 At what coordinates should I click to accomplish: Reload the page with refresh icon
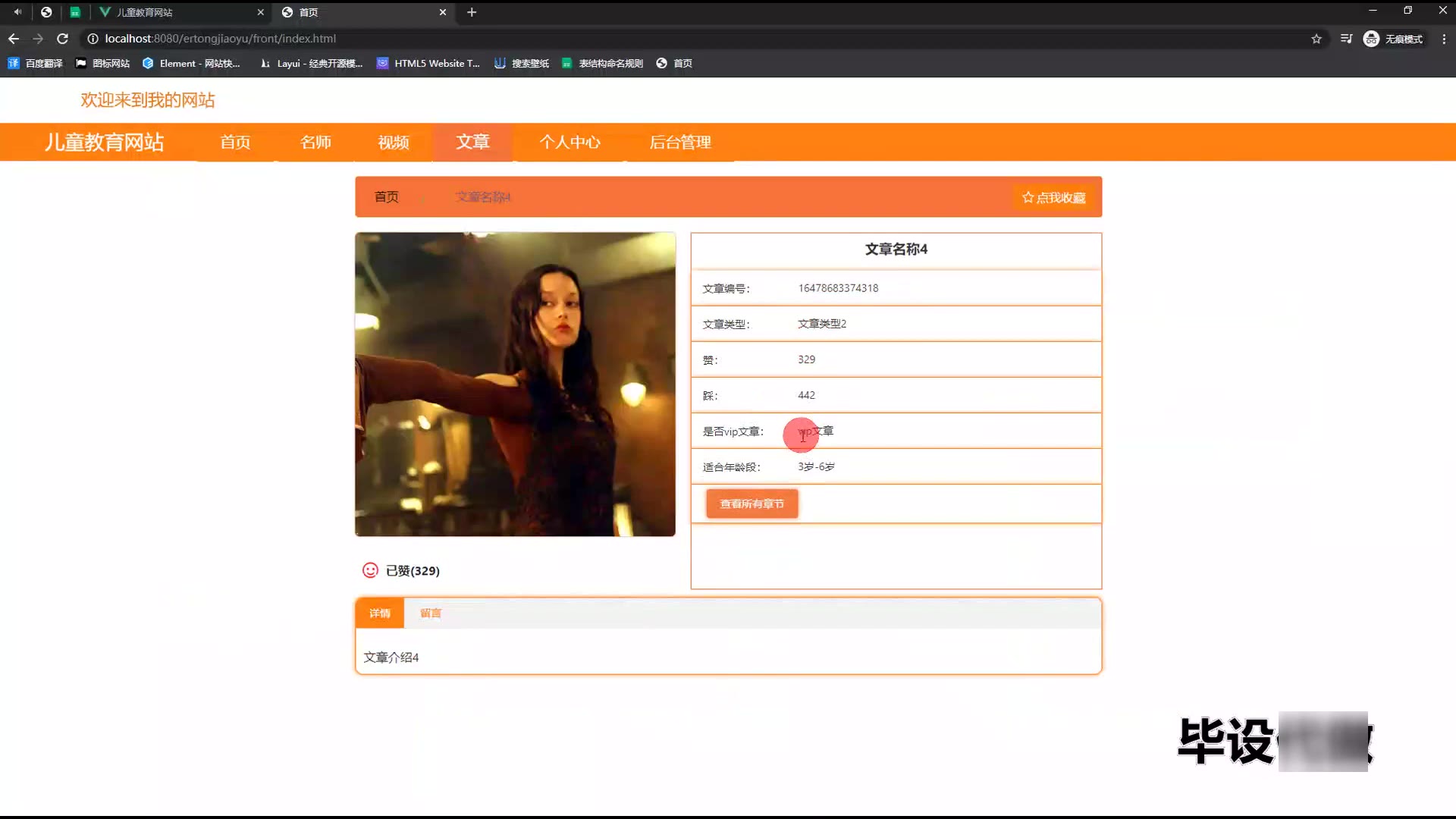point(63,39)
